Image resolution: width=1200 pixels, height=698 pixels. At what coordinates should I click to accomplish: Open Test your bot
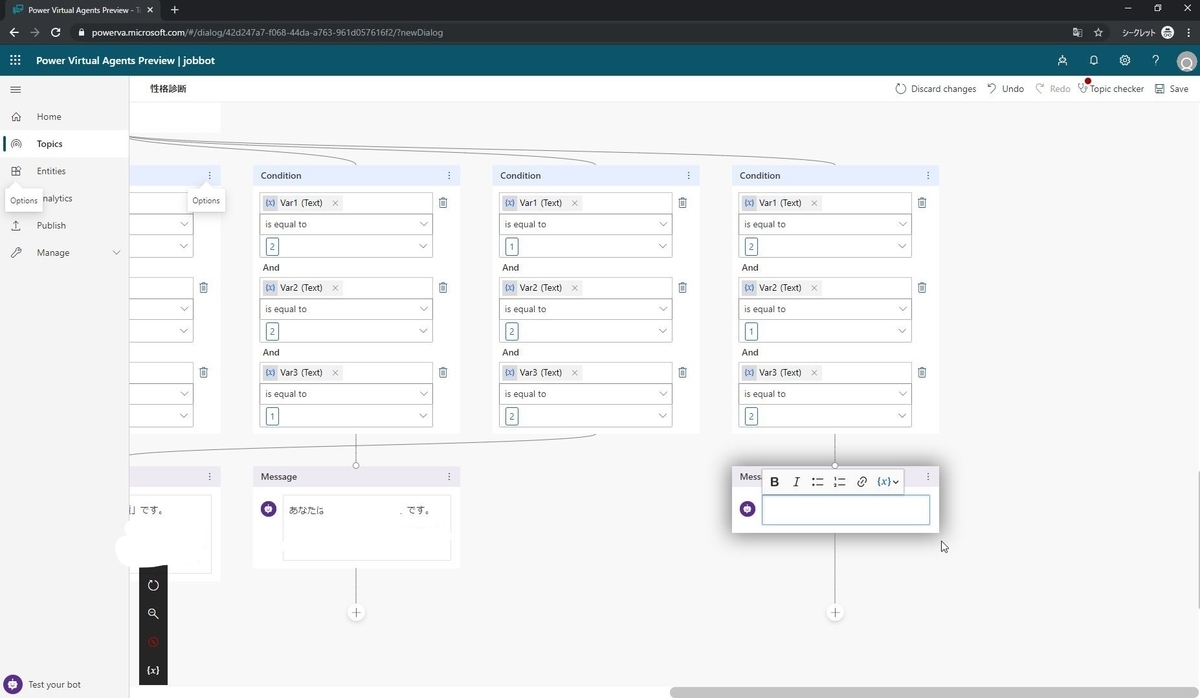pos(44,685)
